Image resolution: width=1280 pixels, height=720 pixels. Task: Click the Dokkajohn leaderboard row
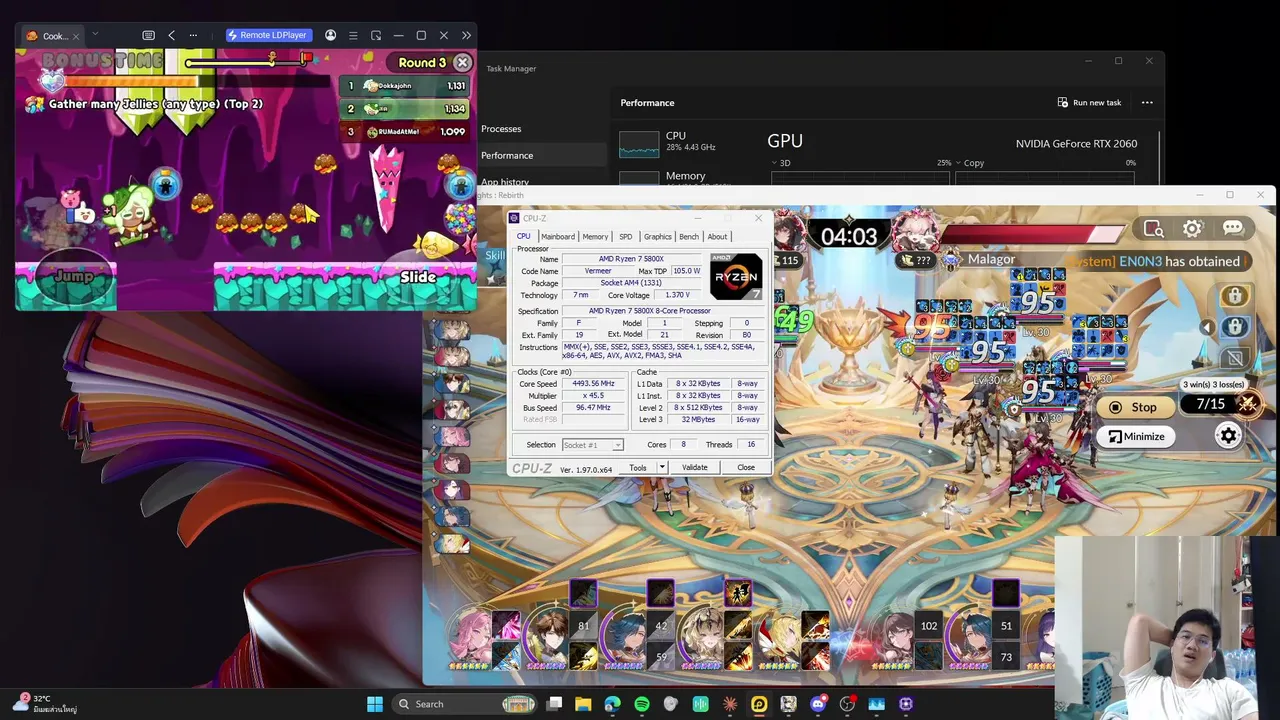click(405, 86)
